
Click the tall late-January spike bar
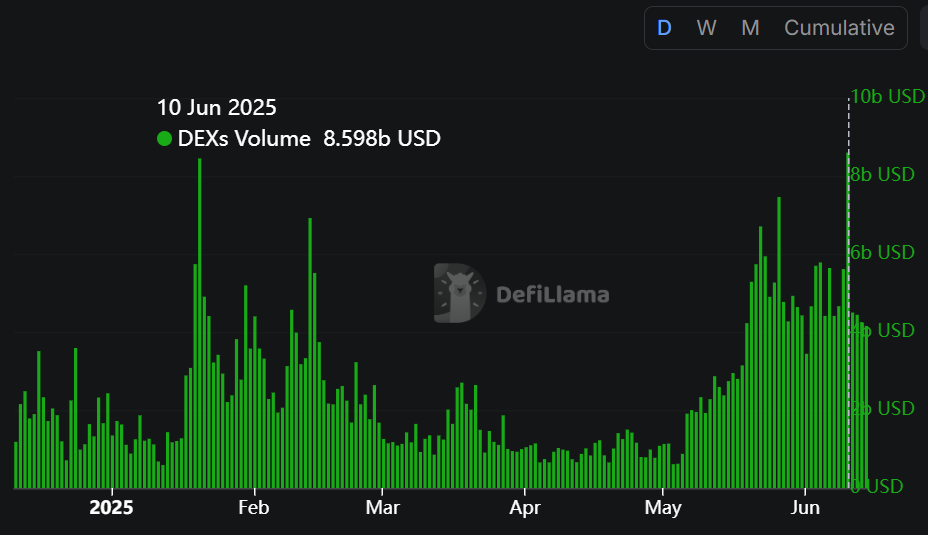tap(199, 323)
